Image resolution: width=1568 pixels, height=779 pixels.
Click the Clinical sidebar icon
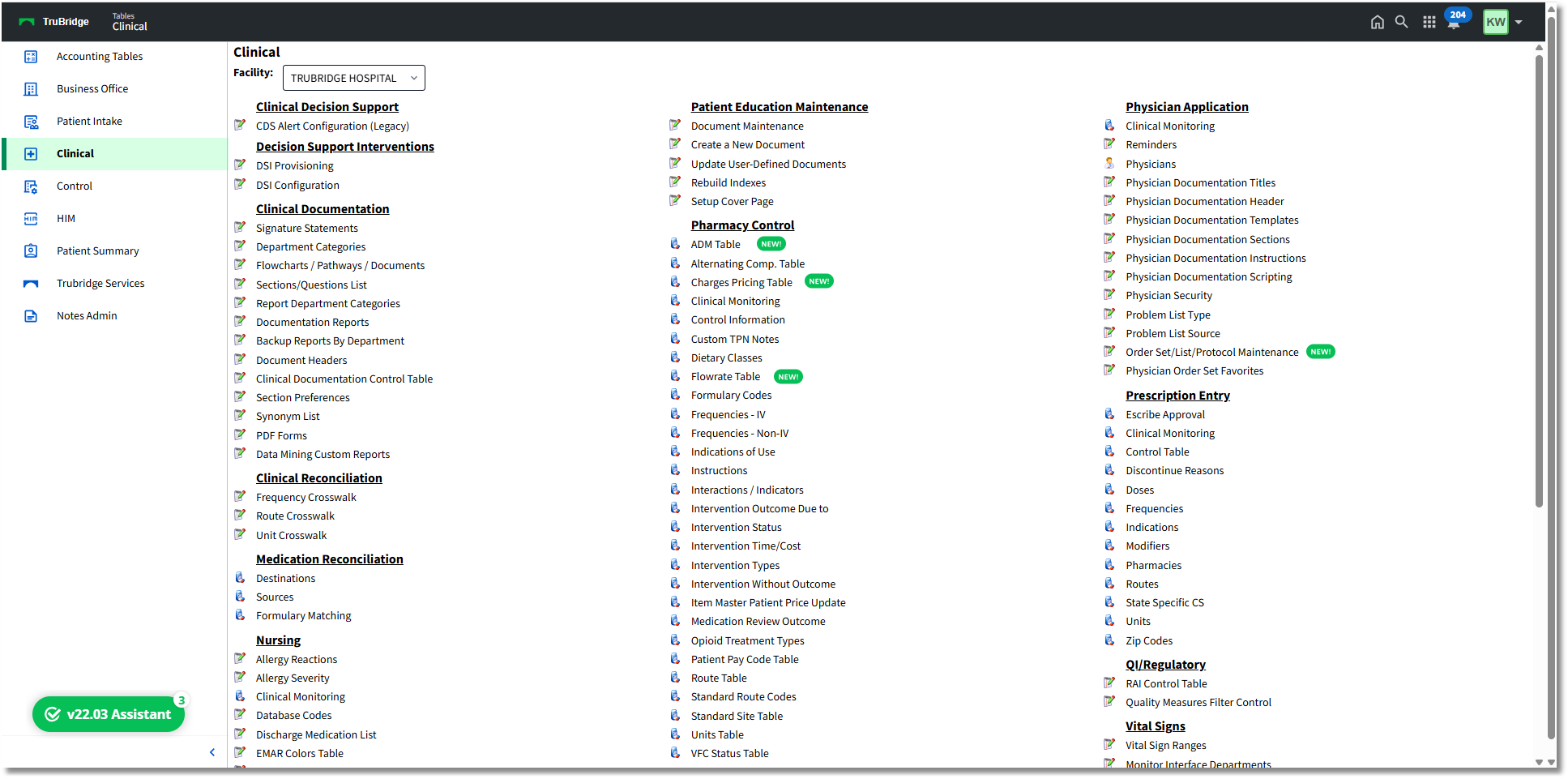tap(31, 154)
